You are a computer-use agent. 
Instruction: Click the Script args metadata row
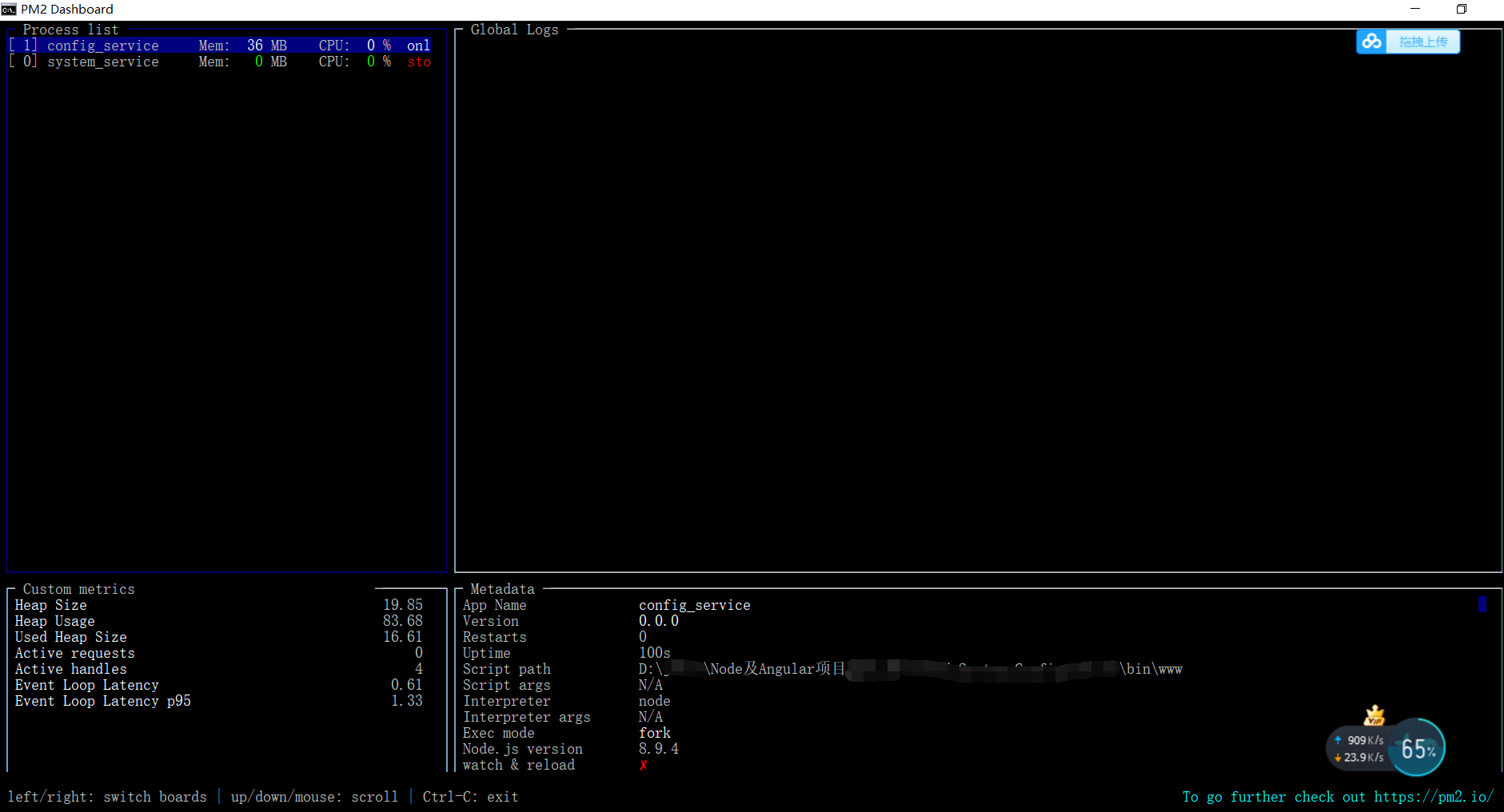click(562, 685)
